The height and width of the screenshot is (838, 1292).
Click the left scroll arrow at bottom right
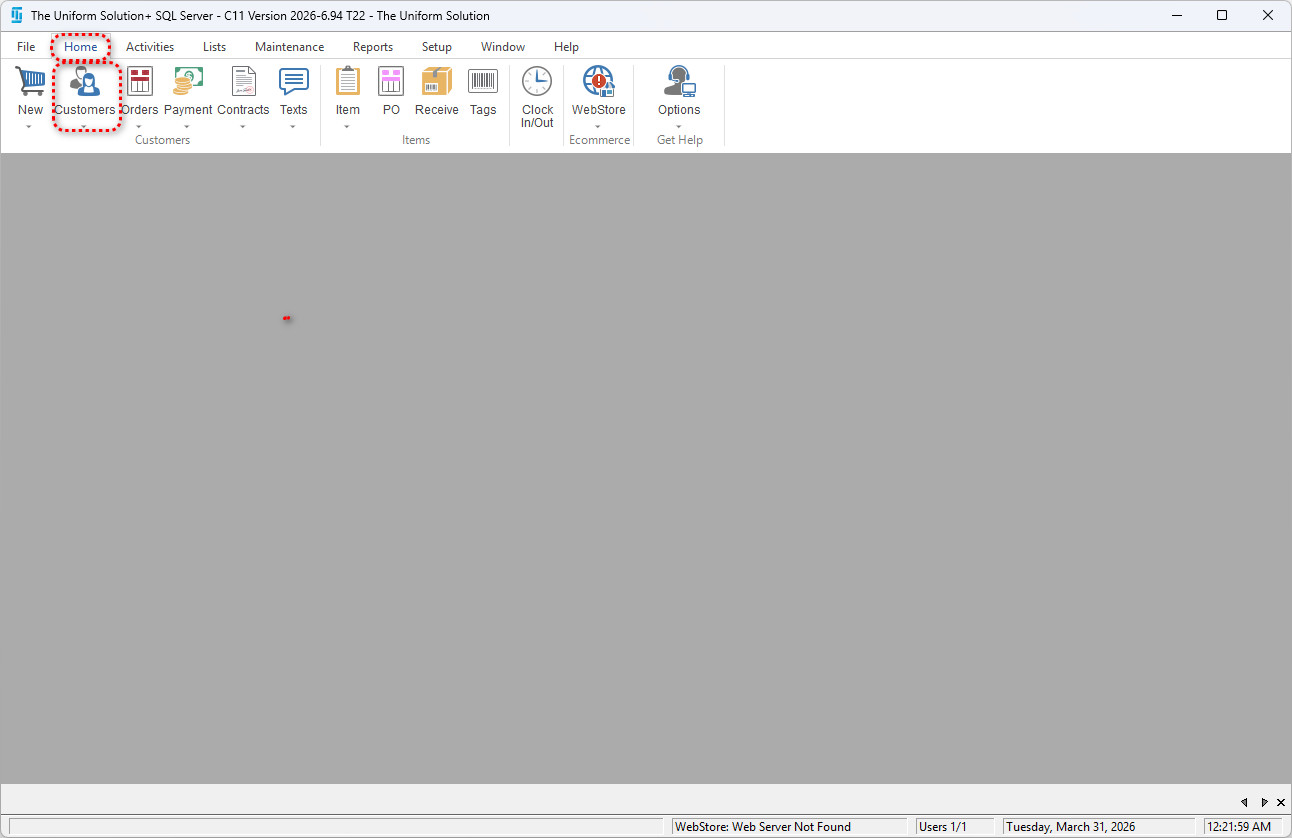(x=1244, y=802)
